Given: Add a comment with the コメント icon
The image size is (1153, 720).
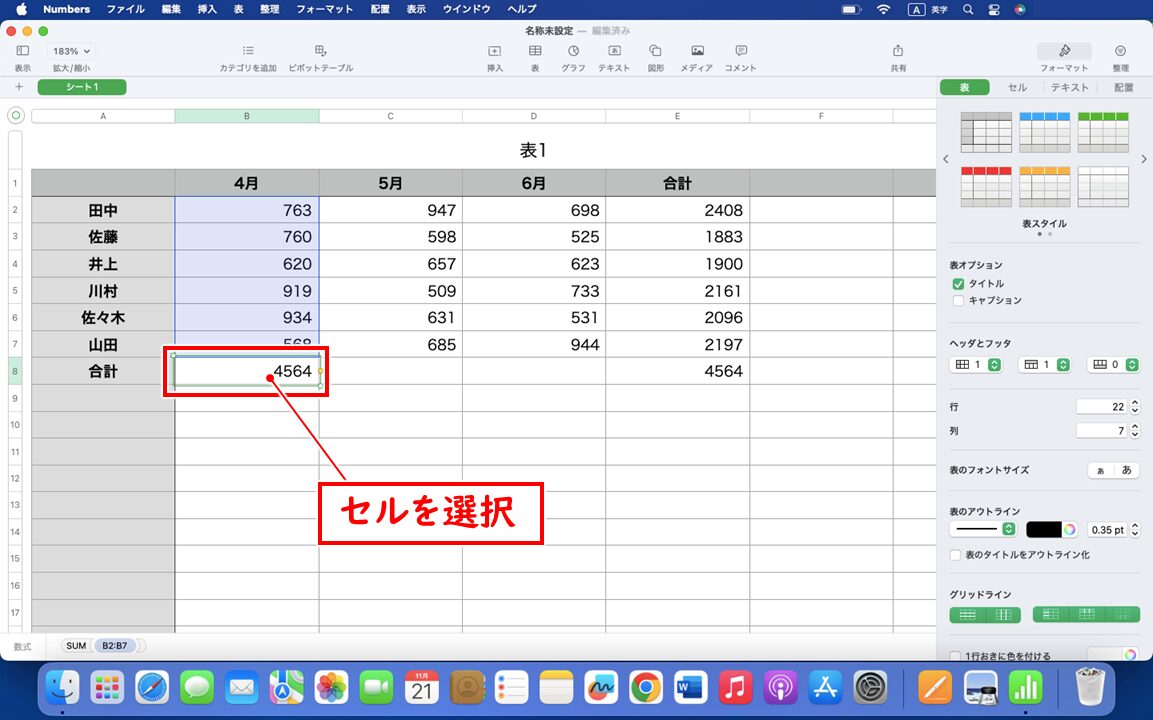Looking at the screenshot, I should (x=740, y=56).
